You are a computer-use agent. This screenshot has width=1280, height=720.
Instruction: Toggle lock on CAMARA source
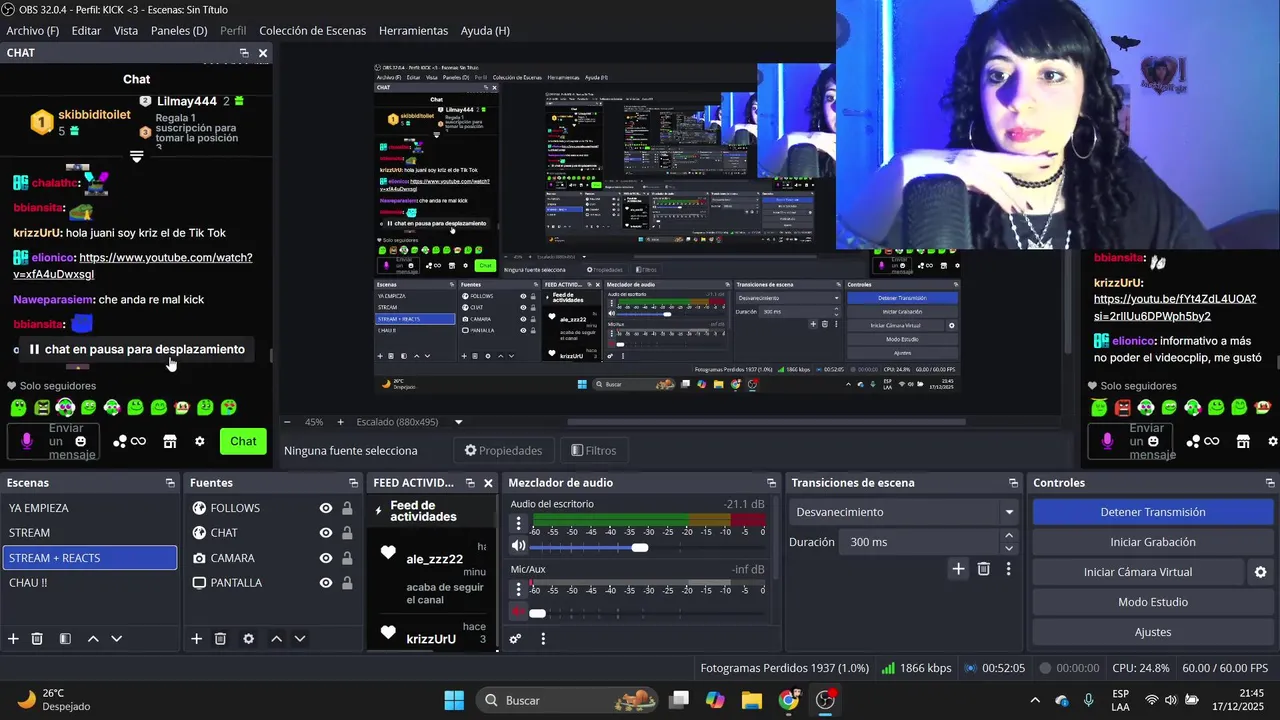347,558
